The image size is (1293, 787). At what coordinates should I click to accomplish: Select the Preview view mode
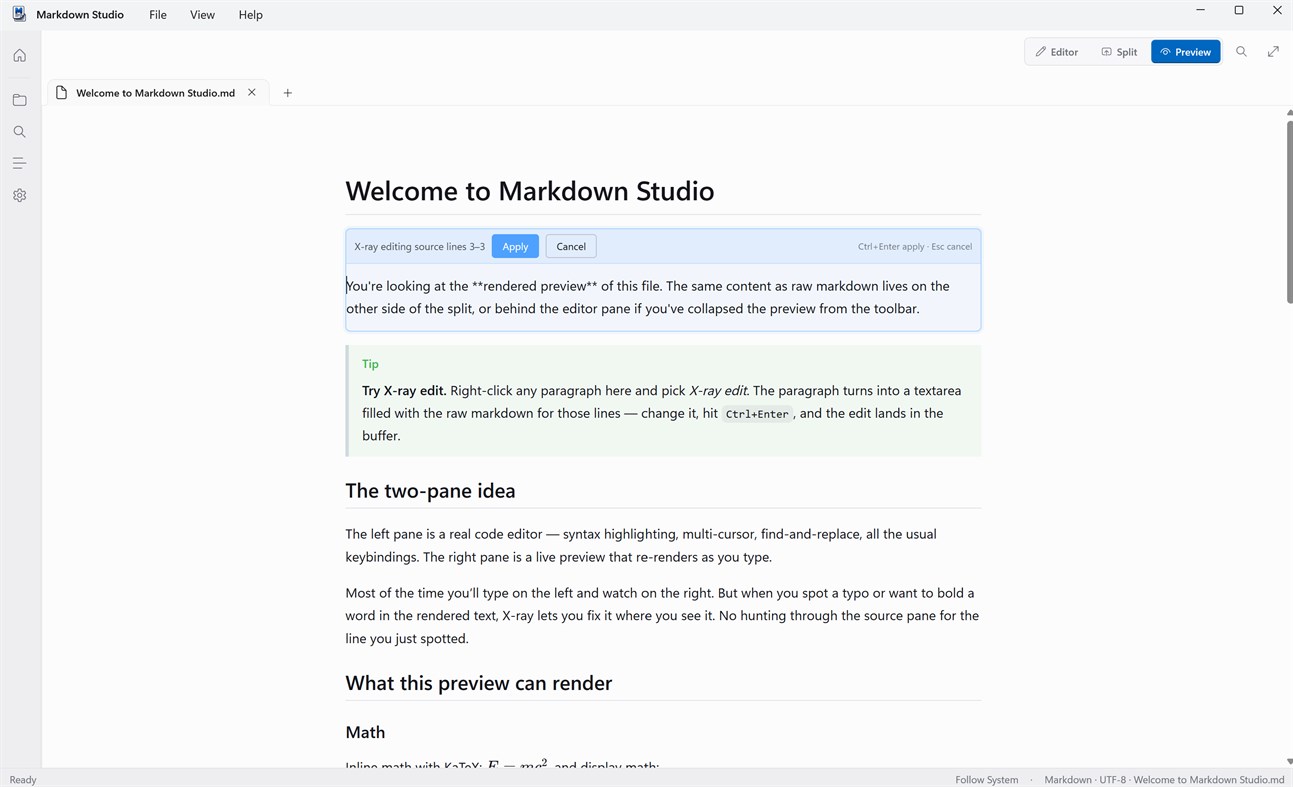pos(1186,52)
